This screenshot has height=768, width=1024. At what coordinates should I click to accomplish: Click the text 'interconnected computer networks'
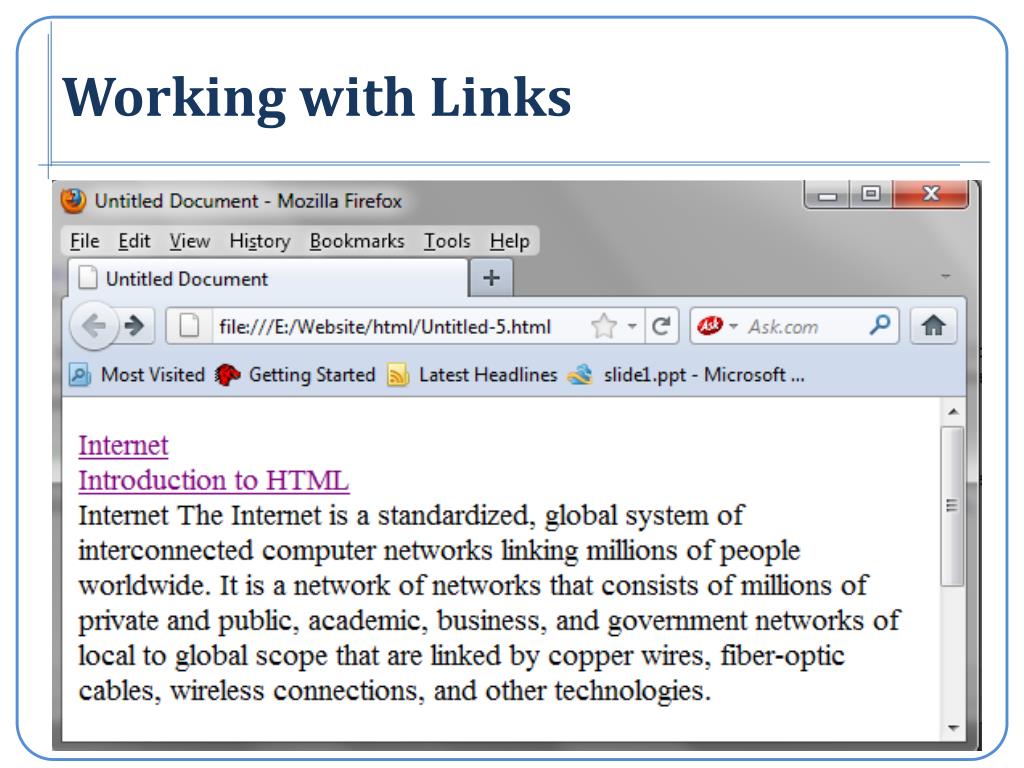point(285,551)
